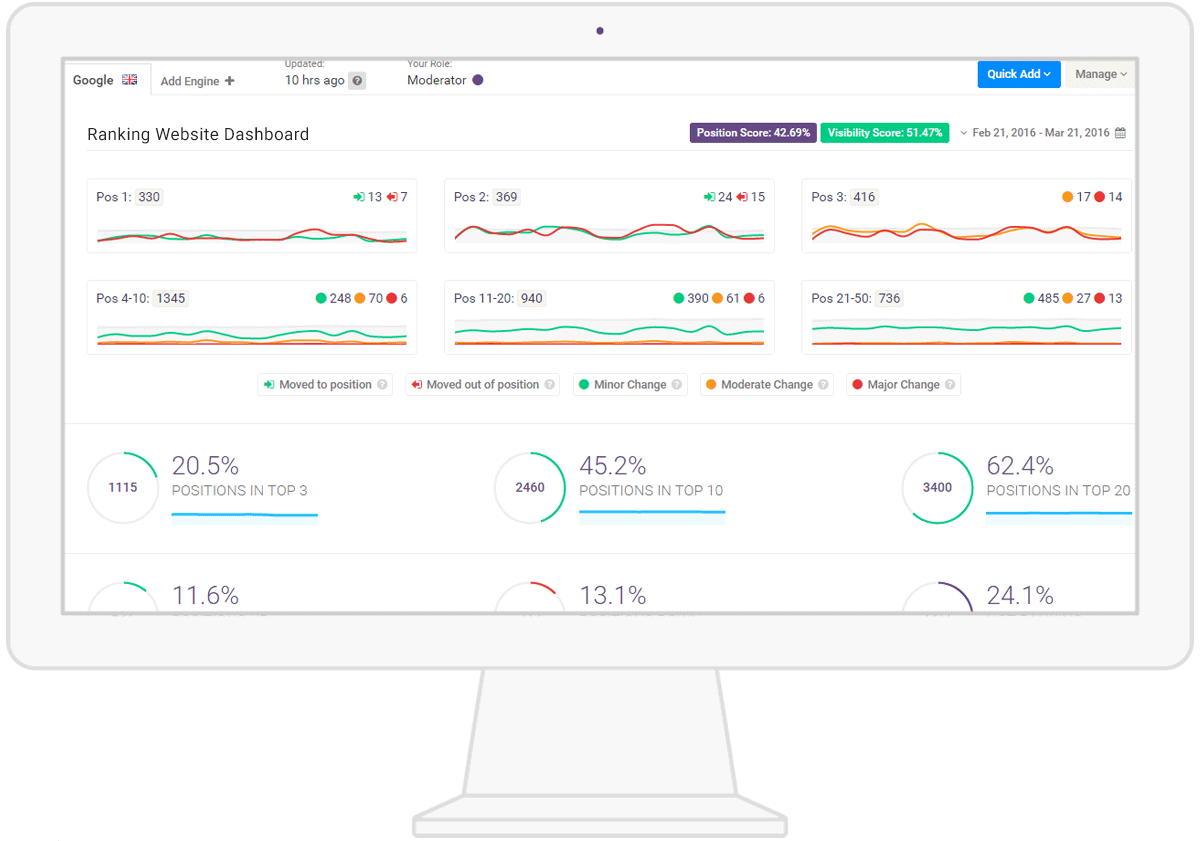Click the help icon next to Updated time
Image resolution: width=1200 pixels, height=841 pixels.
[x=358, y=79]
